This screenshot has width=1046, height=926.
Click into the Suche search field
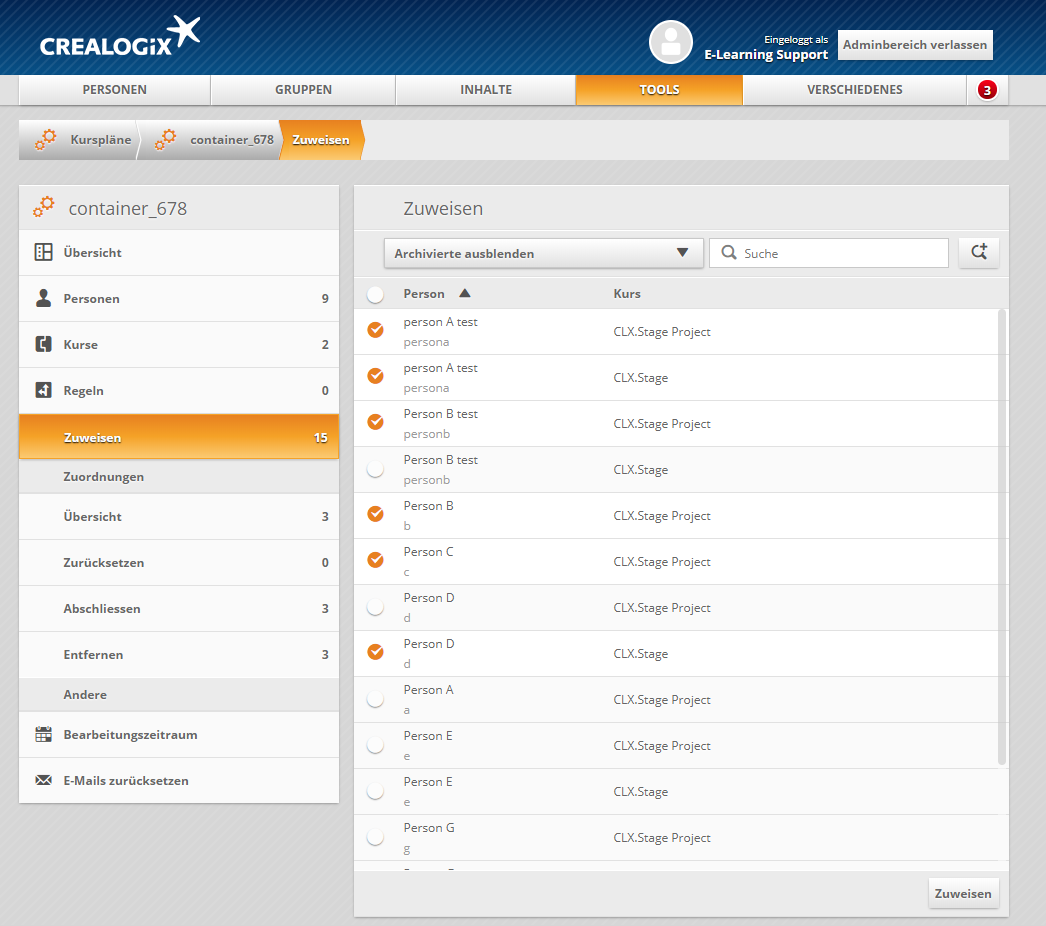(x=840, y=253)
